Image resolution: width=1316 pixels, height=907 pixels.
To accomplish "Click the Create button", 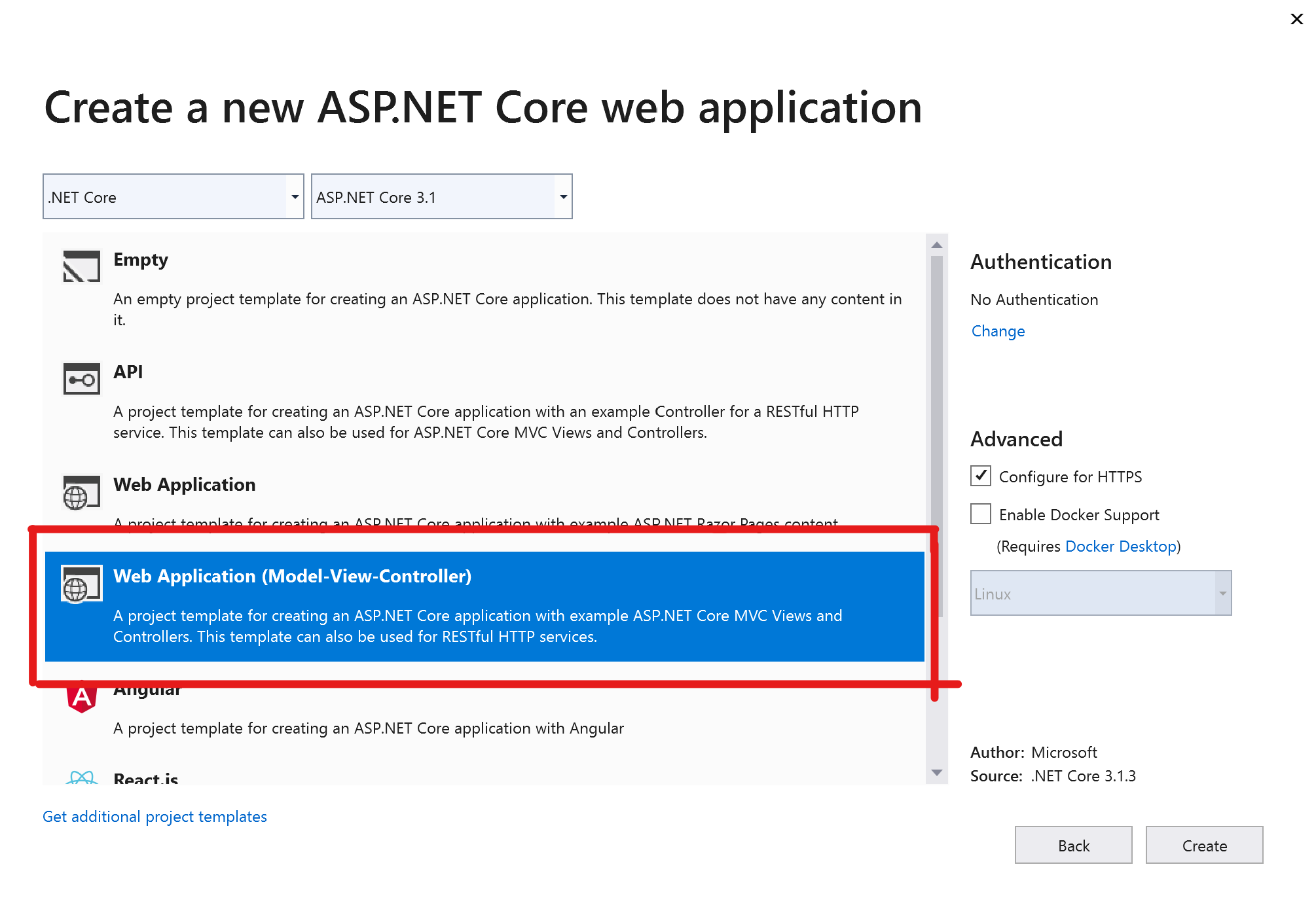I will (1205, 845).
